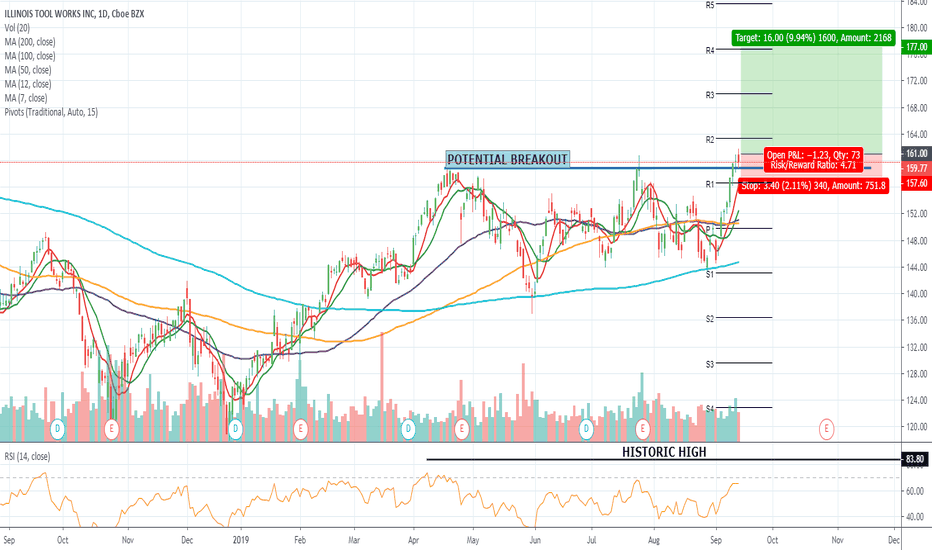Select the MA (100, close) legend entry
The image size is (932, 550).
[30, 56]
